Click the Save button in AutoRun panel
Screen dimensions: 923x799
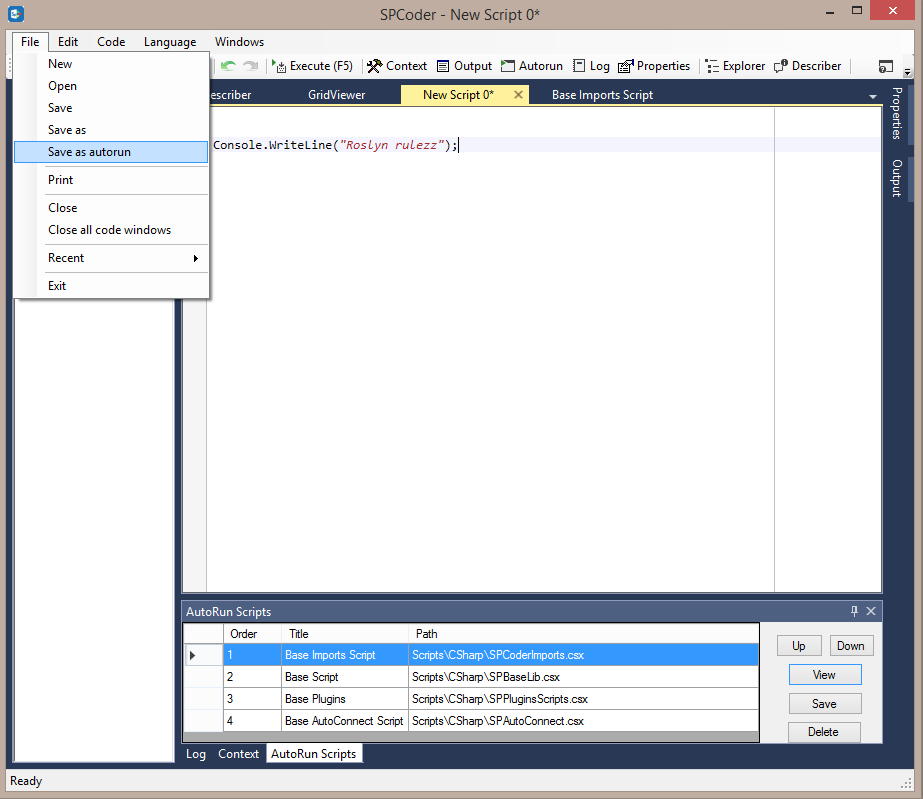tap(824, 704)
